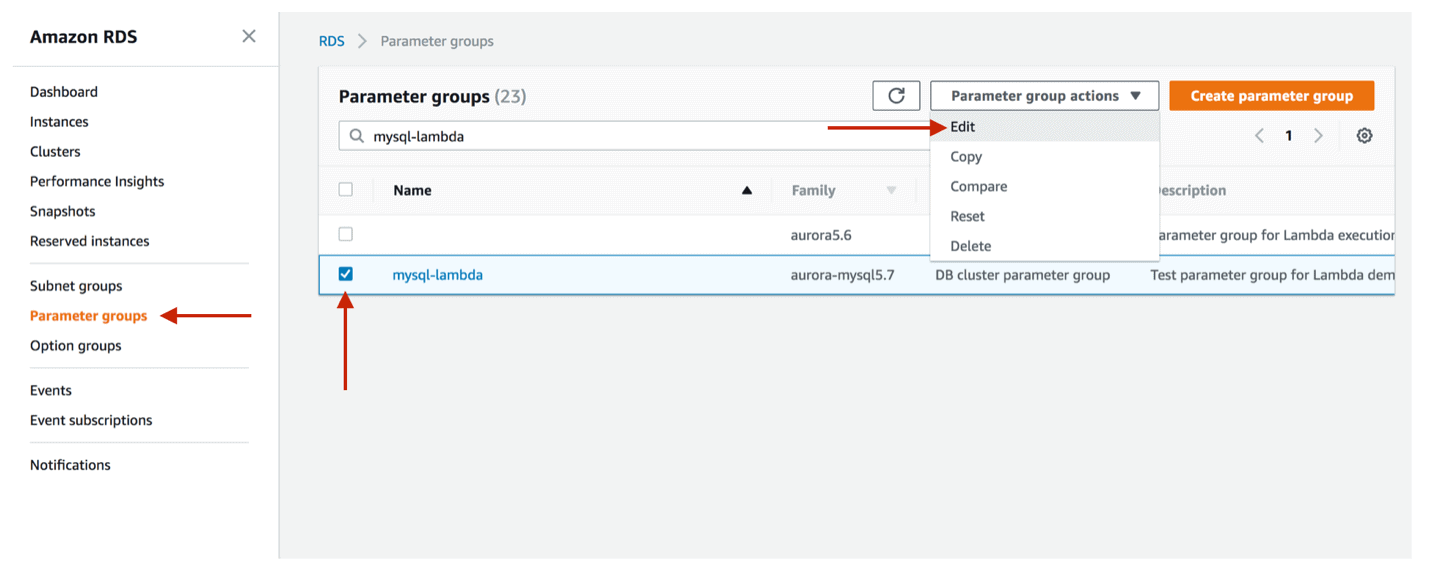Close the Amazon RDS sidebar panel
Viewport: 1432px width, 579px height.
coord(249,36)
